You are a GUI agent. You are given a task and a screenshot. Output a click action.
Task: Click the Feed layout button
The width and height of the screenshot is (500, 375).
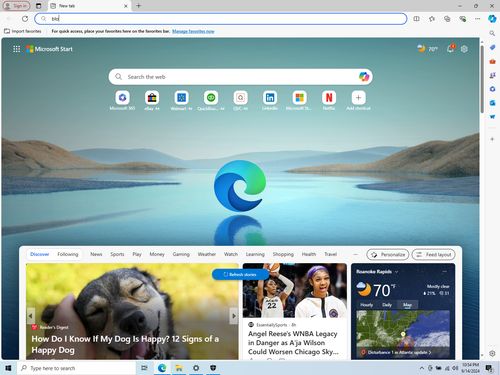[x=434, y=255]
